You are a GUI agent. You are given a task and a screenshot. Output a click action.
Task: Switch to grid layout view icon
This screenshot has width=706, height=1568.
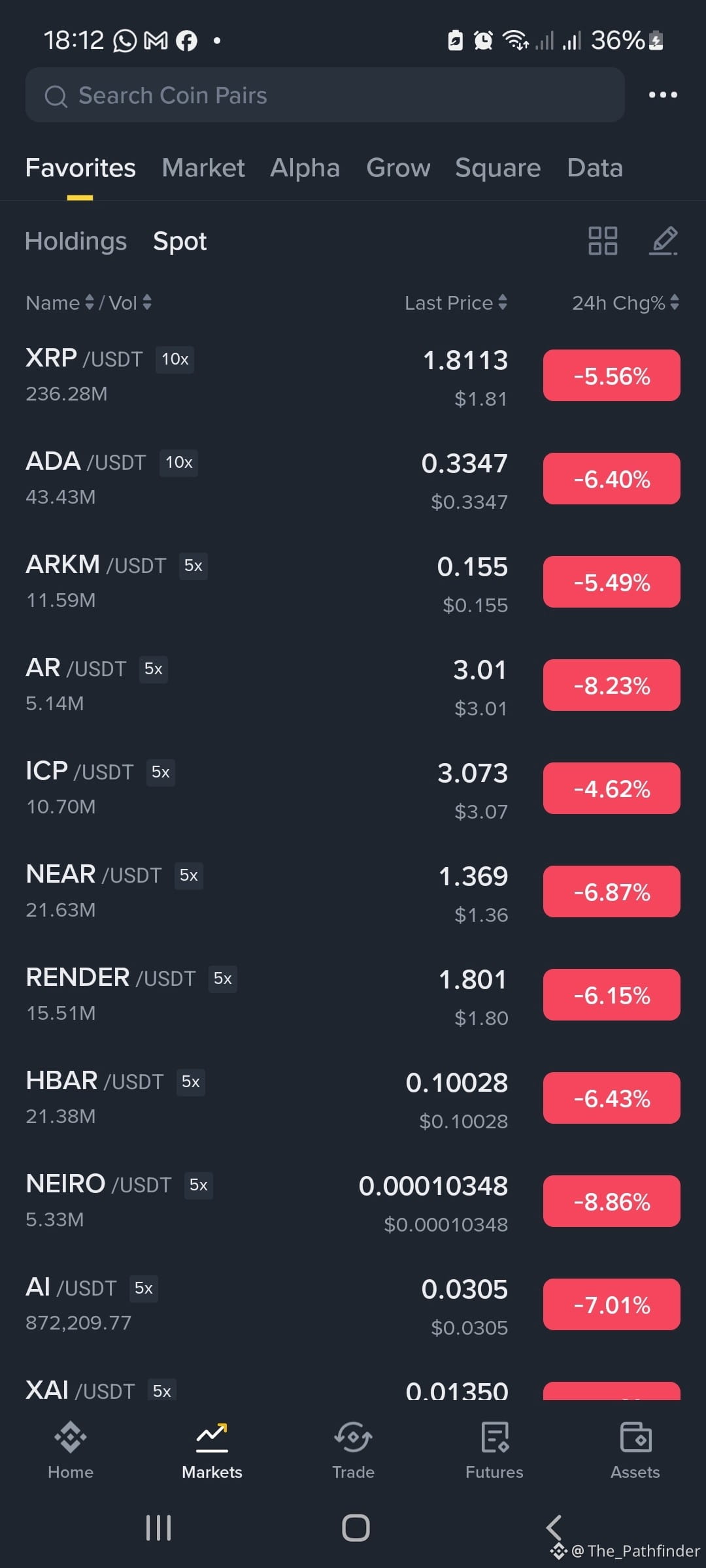click(x=602, y=240)
